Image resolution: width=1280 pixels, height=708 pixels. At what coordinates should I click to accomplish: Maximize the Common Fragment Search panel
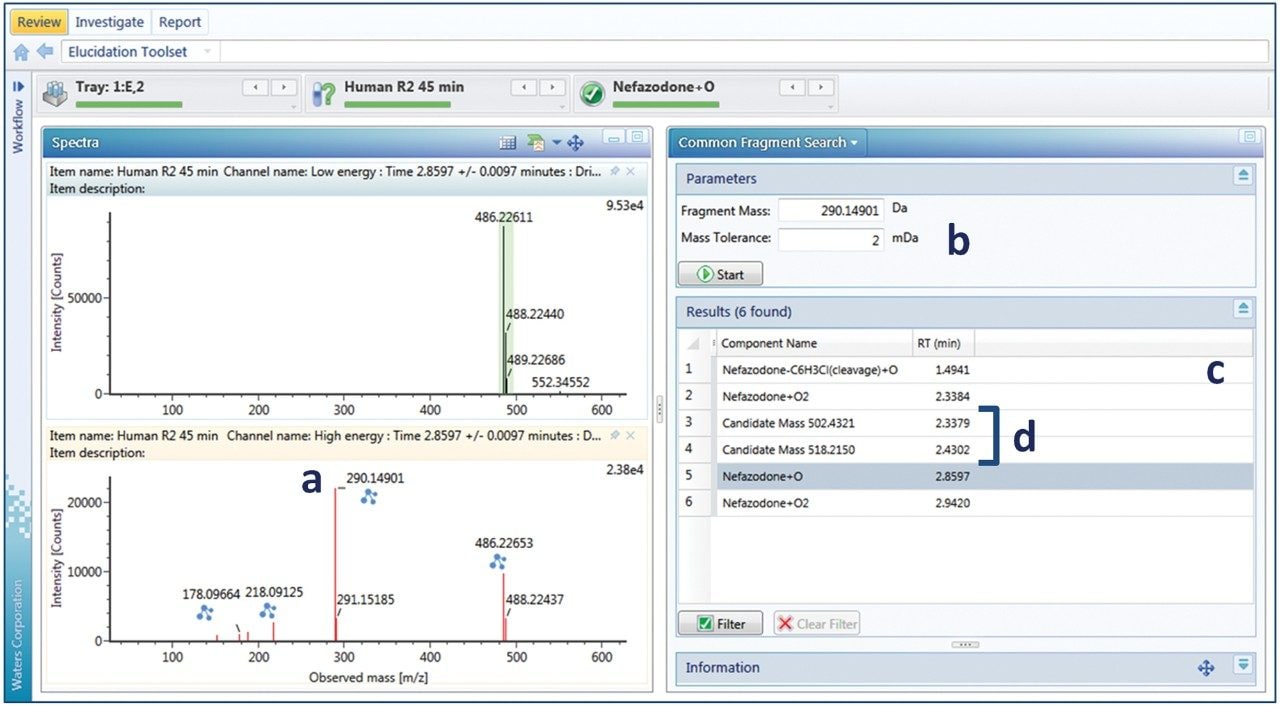[x=1247, y=136]
